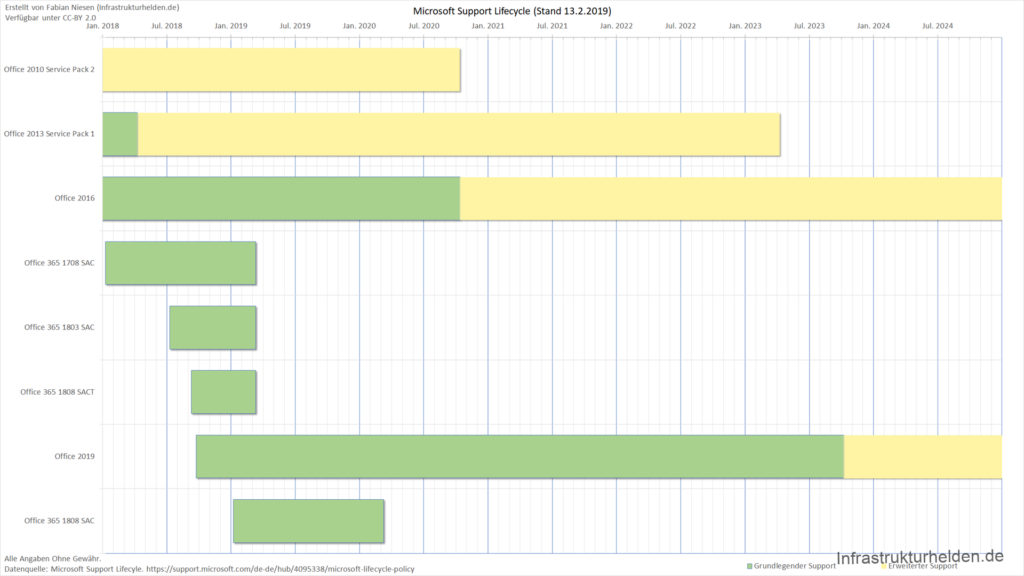
Task: Select the Jul. 2020 axis label
Action: coord(424,26)
